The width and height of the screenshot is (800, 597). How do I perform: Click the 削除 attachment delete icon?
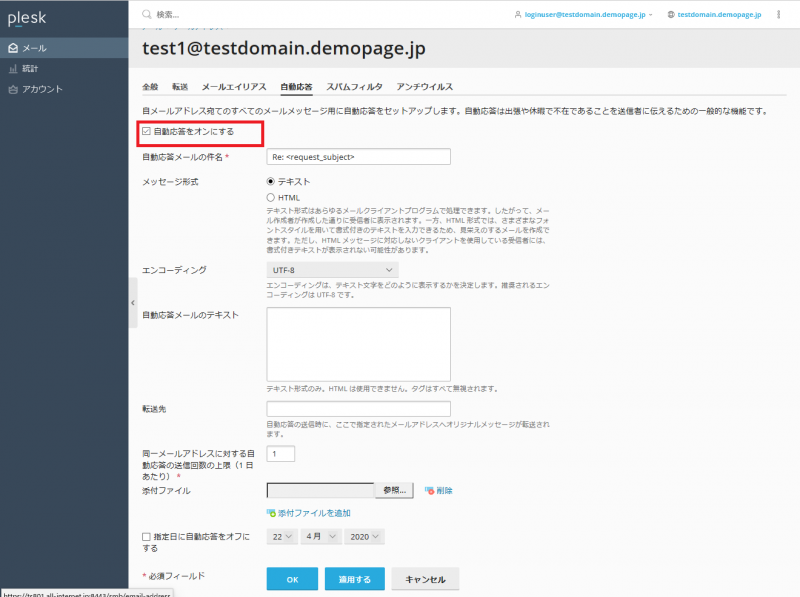point(430,491)
